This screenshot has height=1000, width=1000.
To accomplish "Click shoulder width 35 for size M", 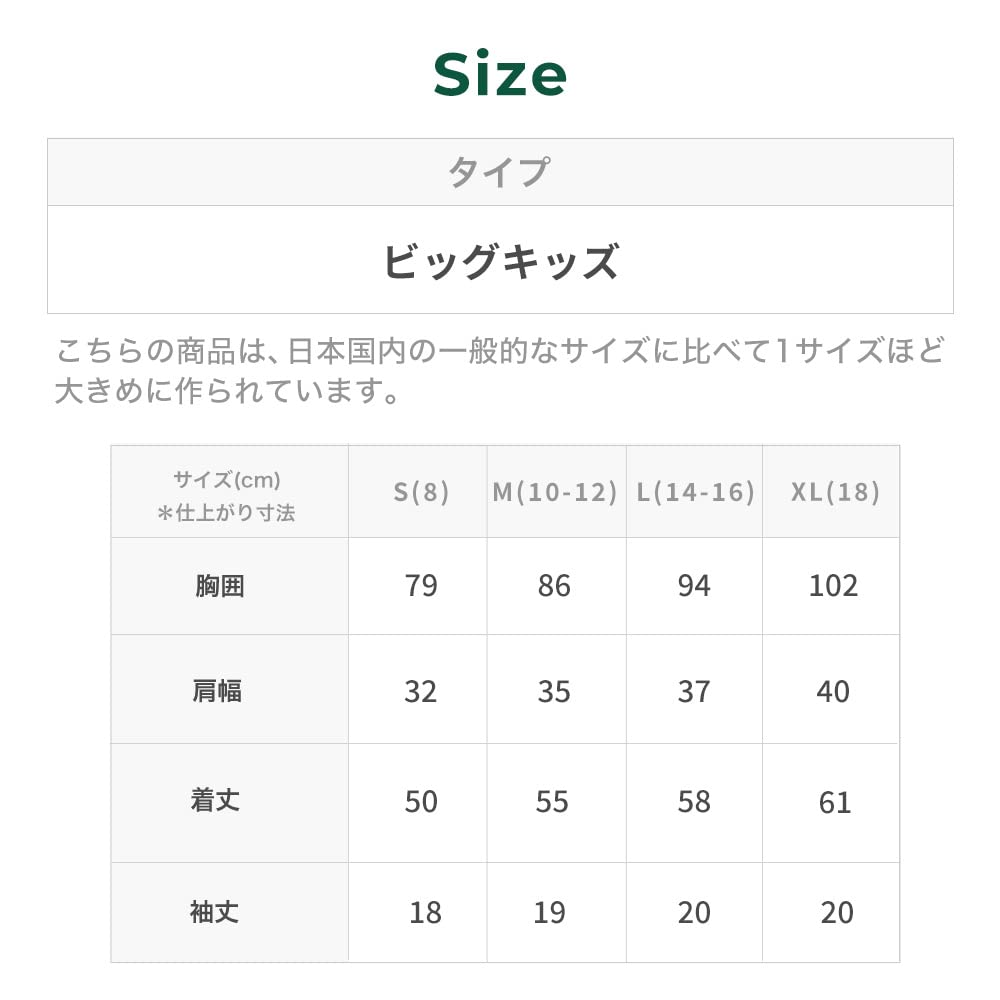I will (554, 691).
